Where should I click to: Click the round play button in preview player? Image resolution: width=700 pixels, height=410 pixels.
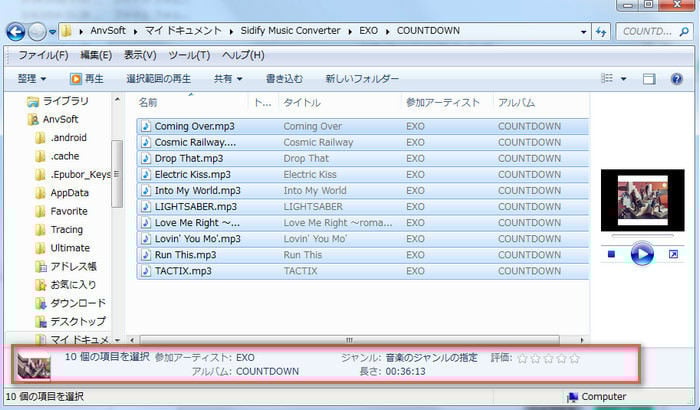click(x=642, y=254)
